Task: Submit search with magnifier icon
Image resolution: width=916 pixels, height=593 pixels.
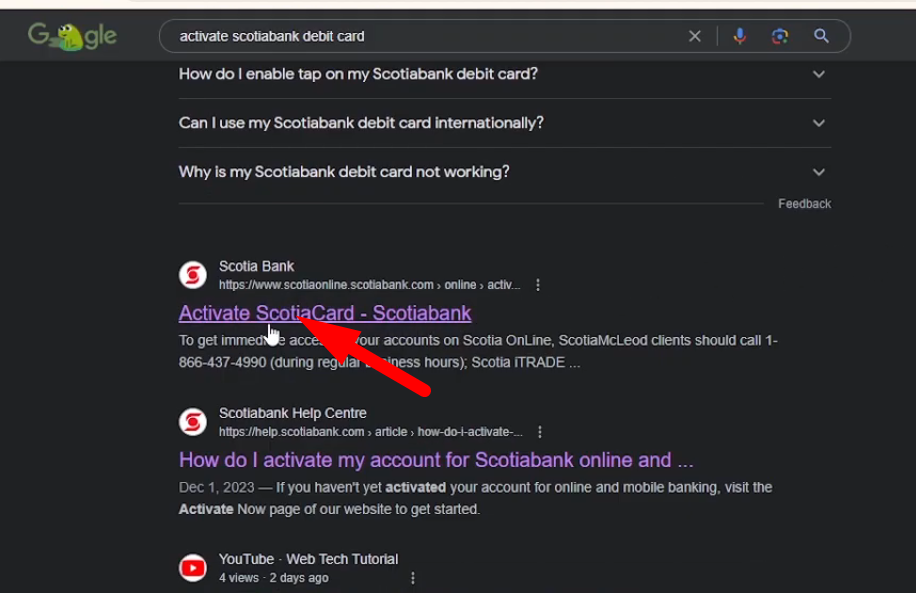Action: tap(821, 36)
